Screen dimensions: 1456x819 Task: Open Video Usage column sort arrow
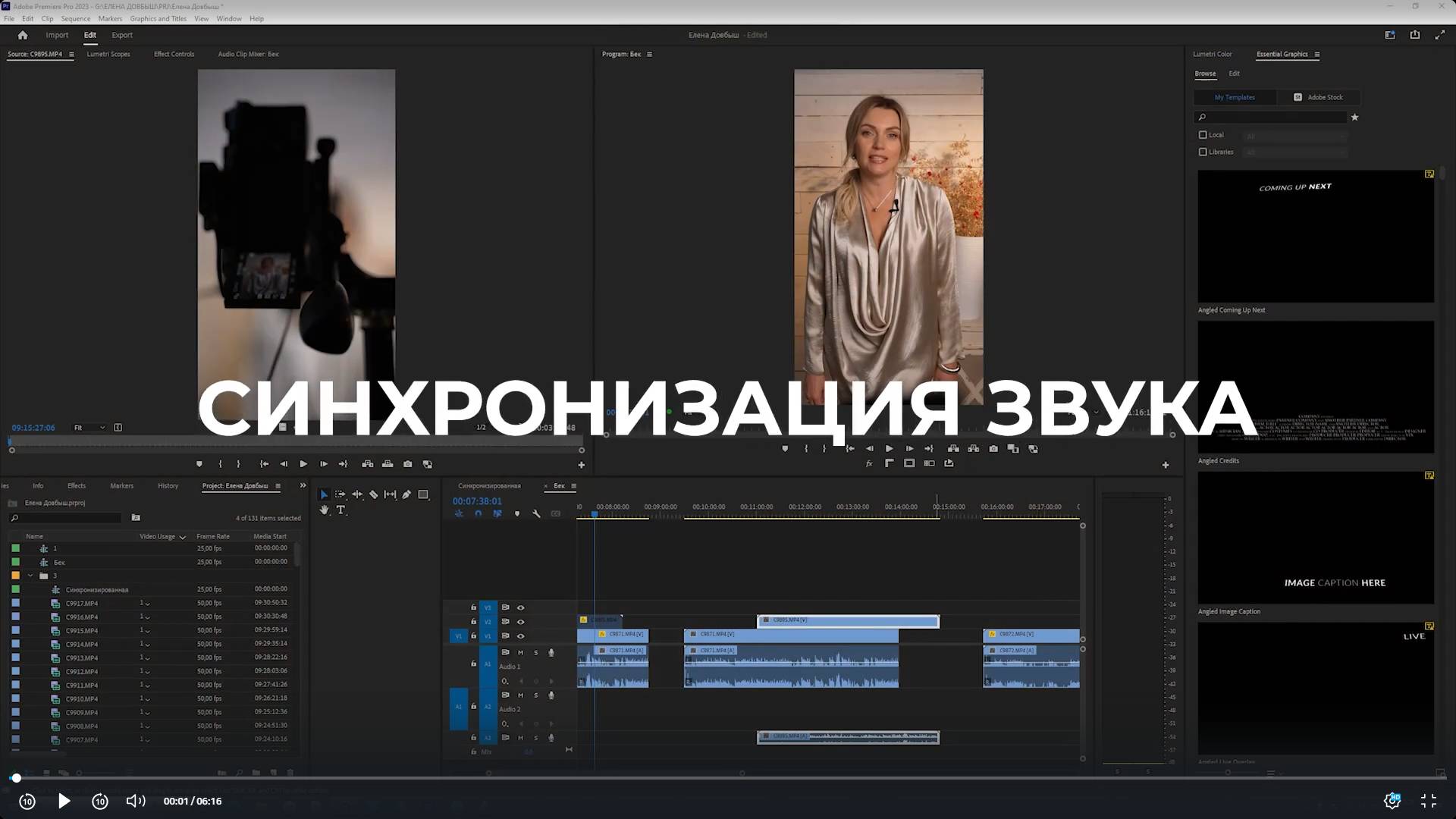click(182, 537)
